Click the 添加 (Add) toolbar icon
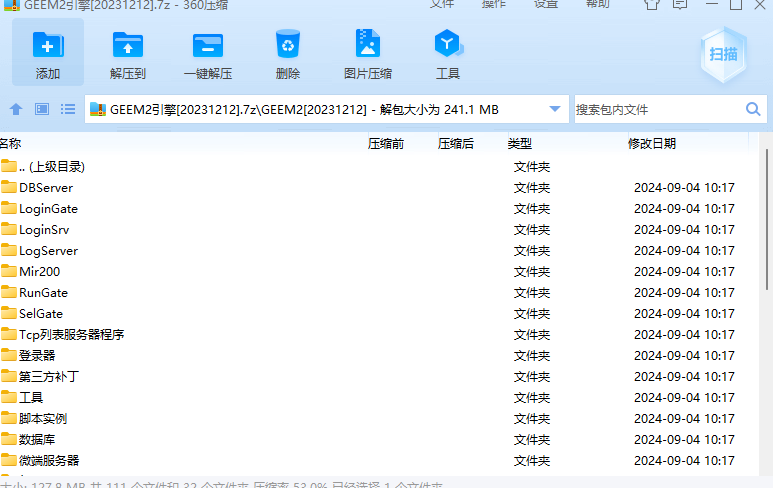Viewport: 773px width, 488px height. tap(48, 53)
